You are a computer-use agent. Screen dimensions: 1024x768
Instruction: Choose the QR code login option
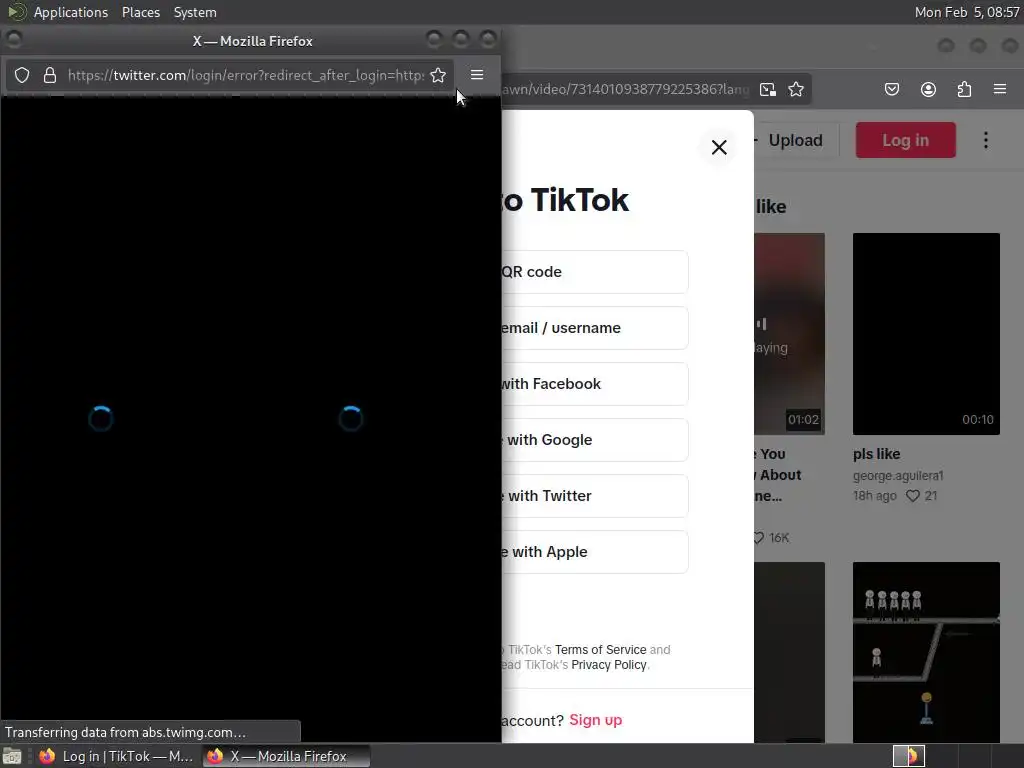coord(594,272)
